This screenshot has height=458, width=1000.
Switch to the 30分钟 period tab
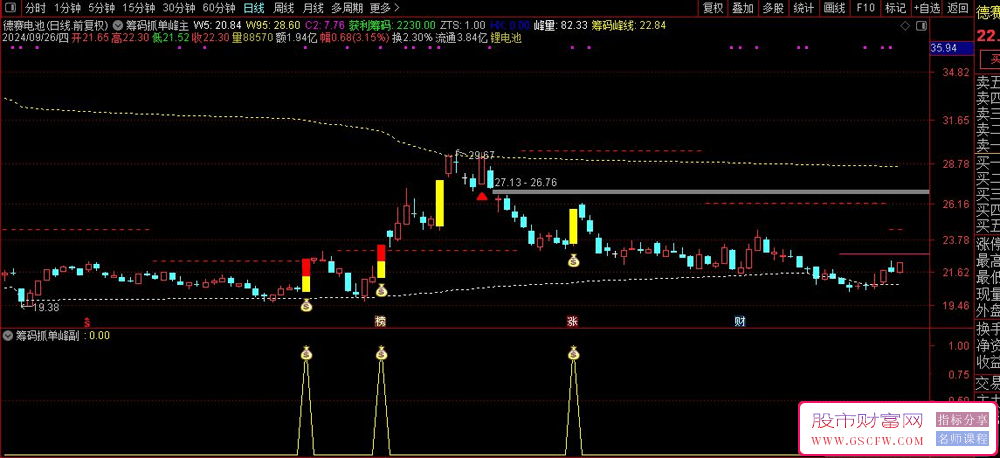(x=179, y=8)
